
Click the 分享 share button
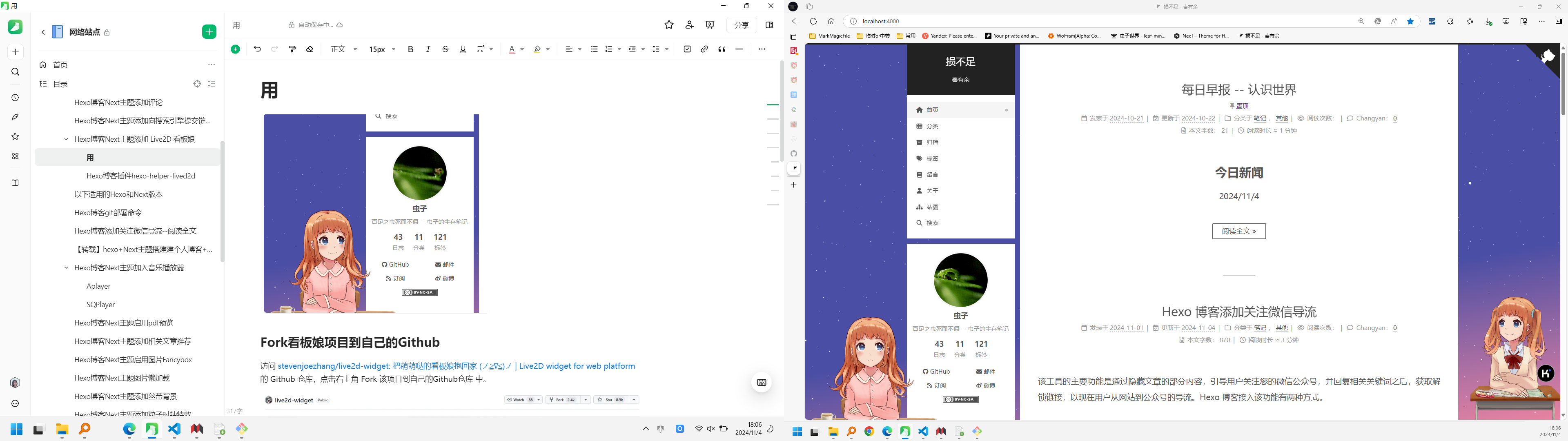pyautogui.click(x=742, y=25)
